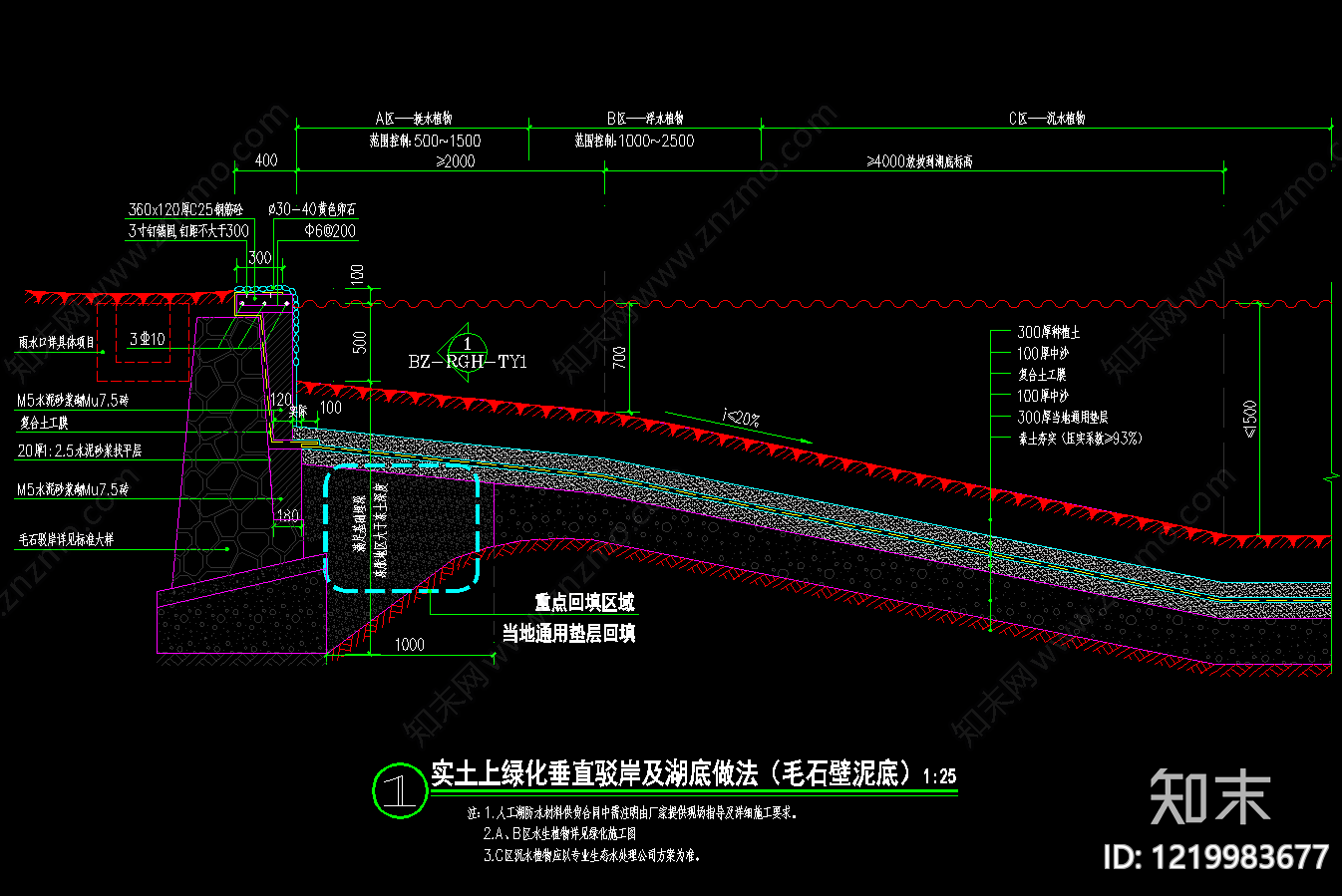Click the '300厚当地通用垫层' layer note
This screenshot has width=1342, height=896.
(1063, 418)
